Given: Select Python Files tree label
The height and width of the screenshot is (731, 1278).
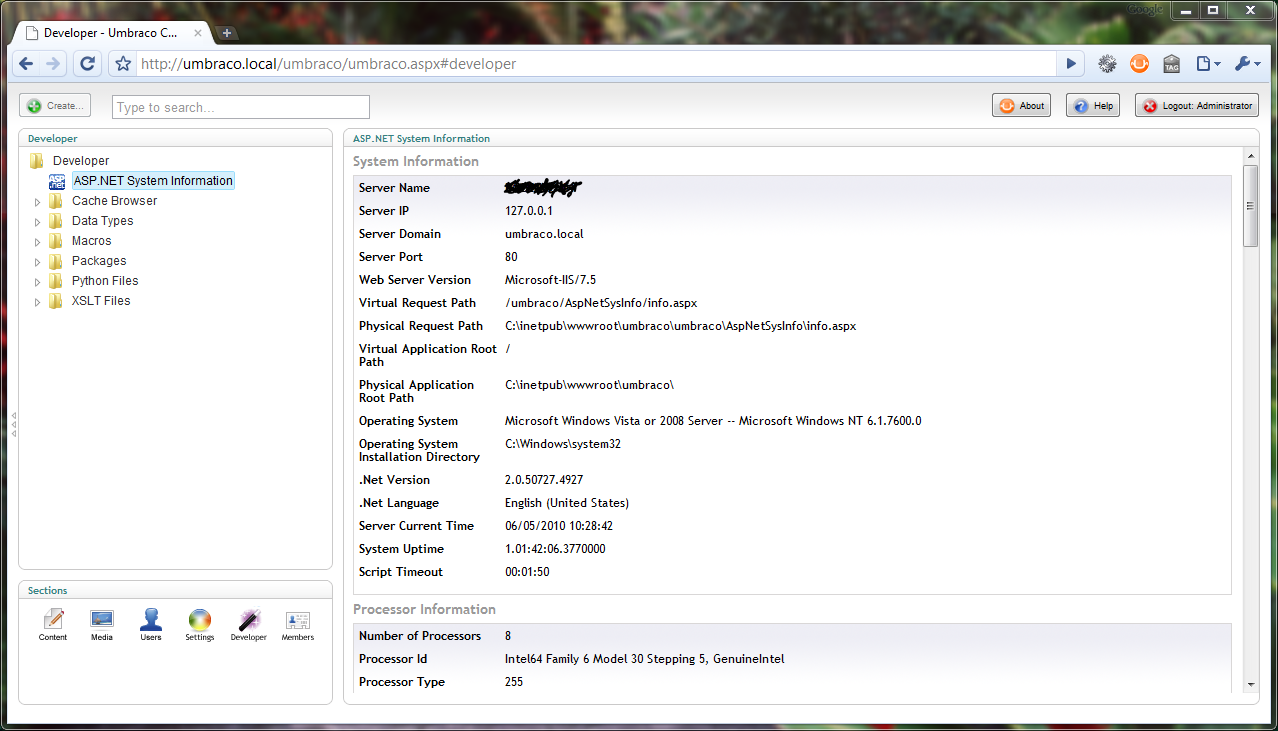Looking at the screenshot, I should coord(105,281).
